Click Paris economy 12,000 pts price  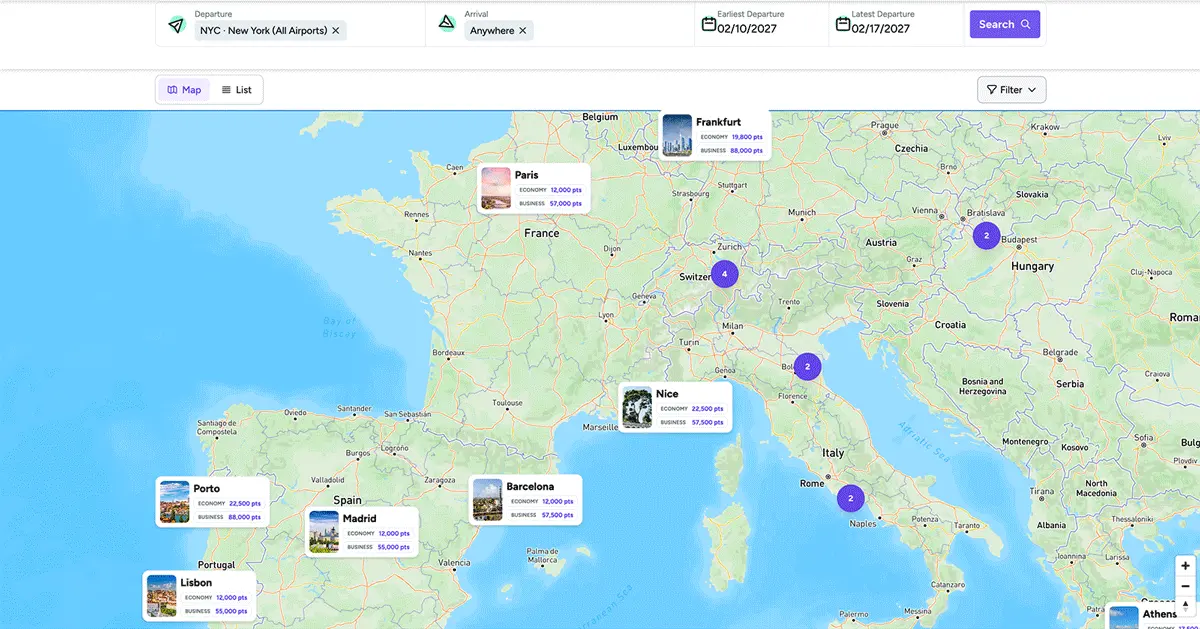point(566,190)
